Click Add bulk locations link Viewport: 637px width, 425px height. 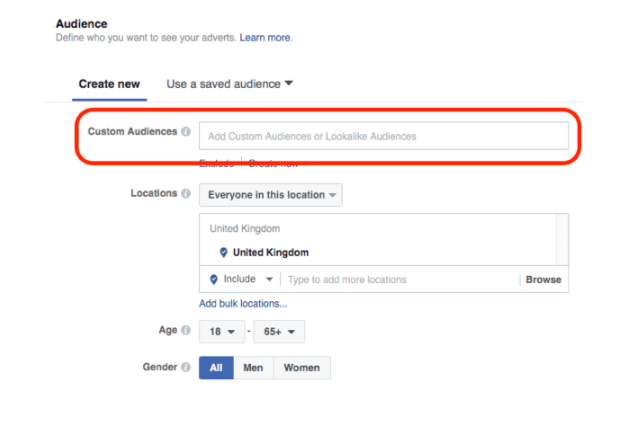(x=242, y=304)
